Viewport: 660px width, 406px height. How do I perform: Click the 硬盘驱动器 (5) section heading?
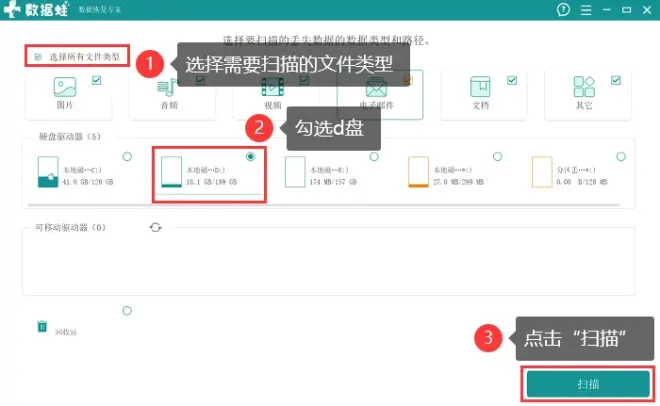tap(70, 137)
